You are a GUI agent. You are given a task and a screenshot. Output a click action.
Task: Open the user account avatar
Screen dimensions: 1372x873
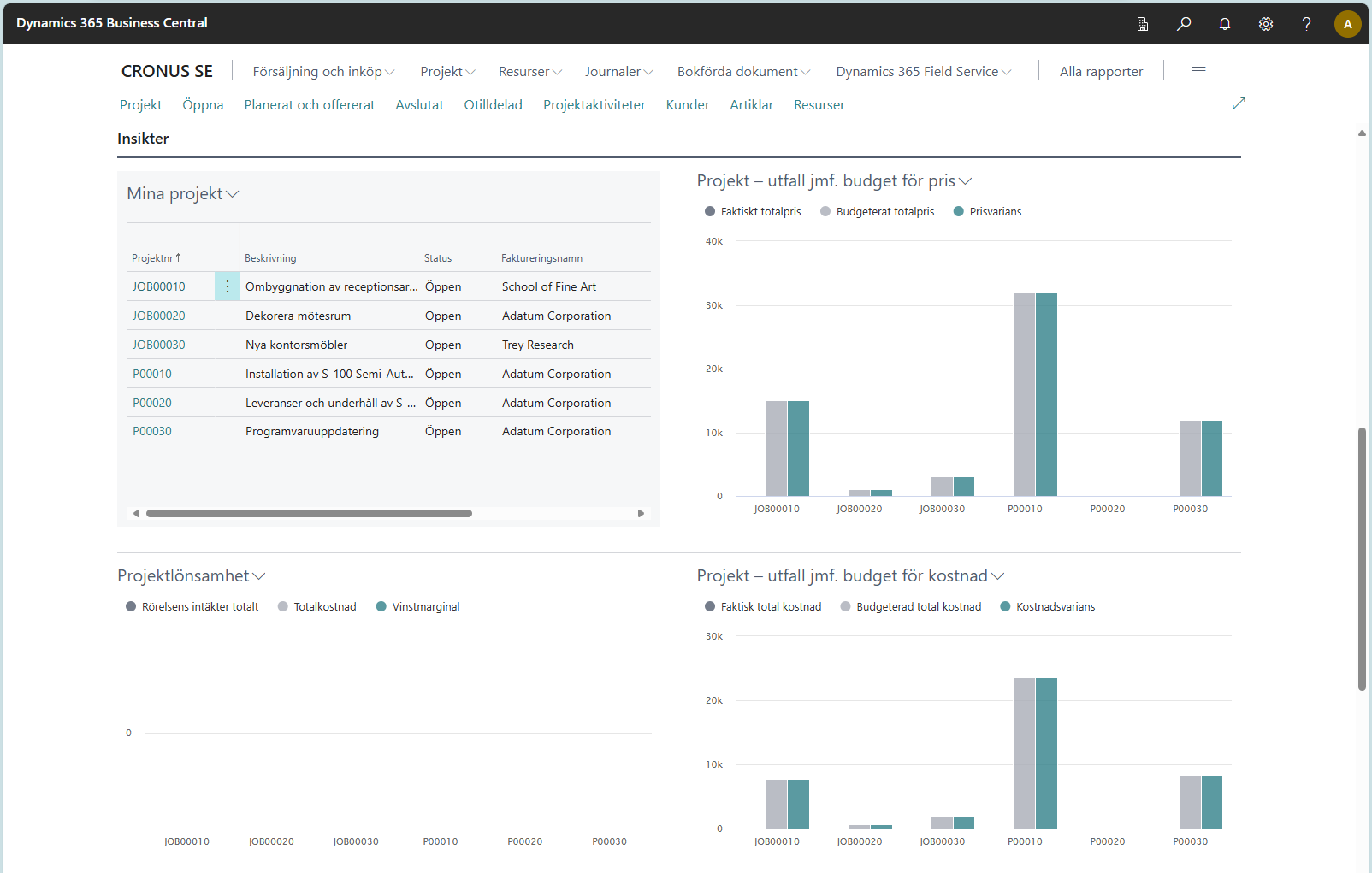[x=1347, y=24]
